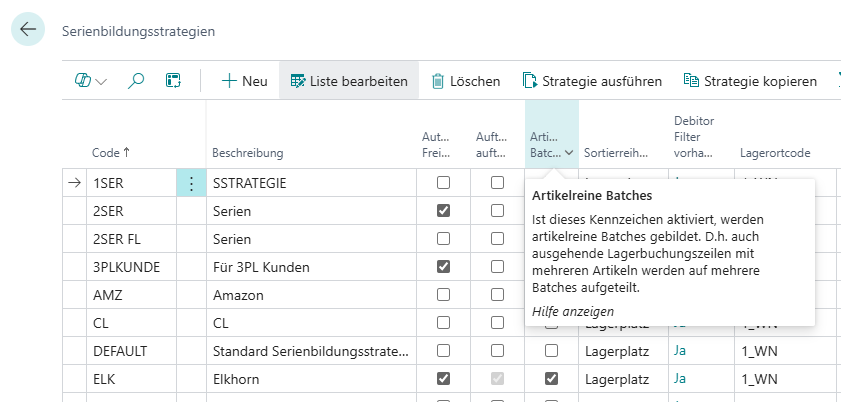
Task: Uncheck first checkbox for 3PLKUNDE row
Action: (443, 267)
